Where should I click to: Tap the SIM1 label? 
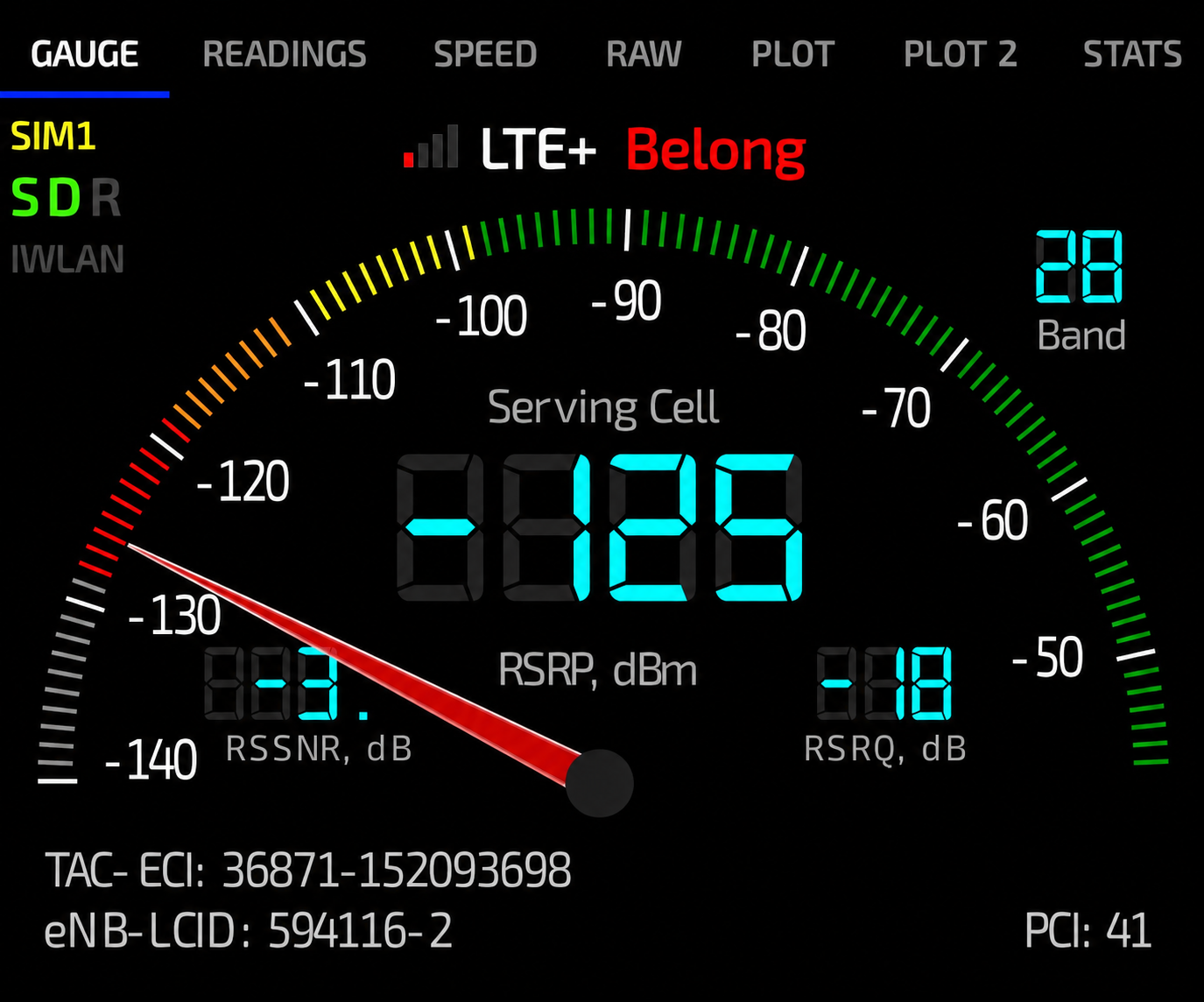pyautogui.click(x=53, y=137)
